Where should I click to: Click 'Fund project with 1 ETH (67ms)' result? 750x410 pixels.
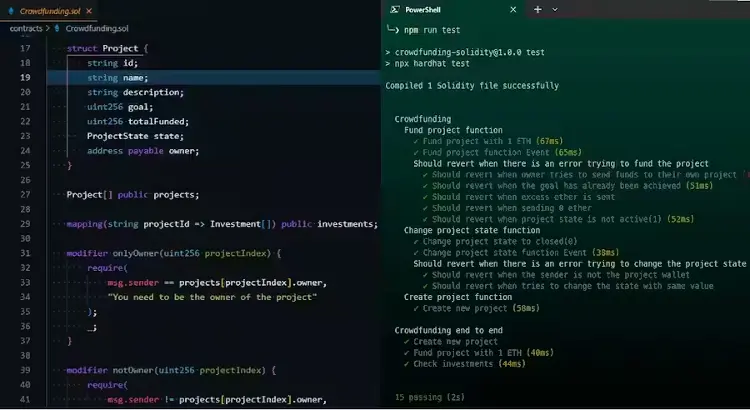[488, 141]
